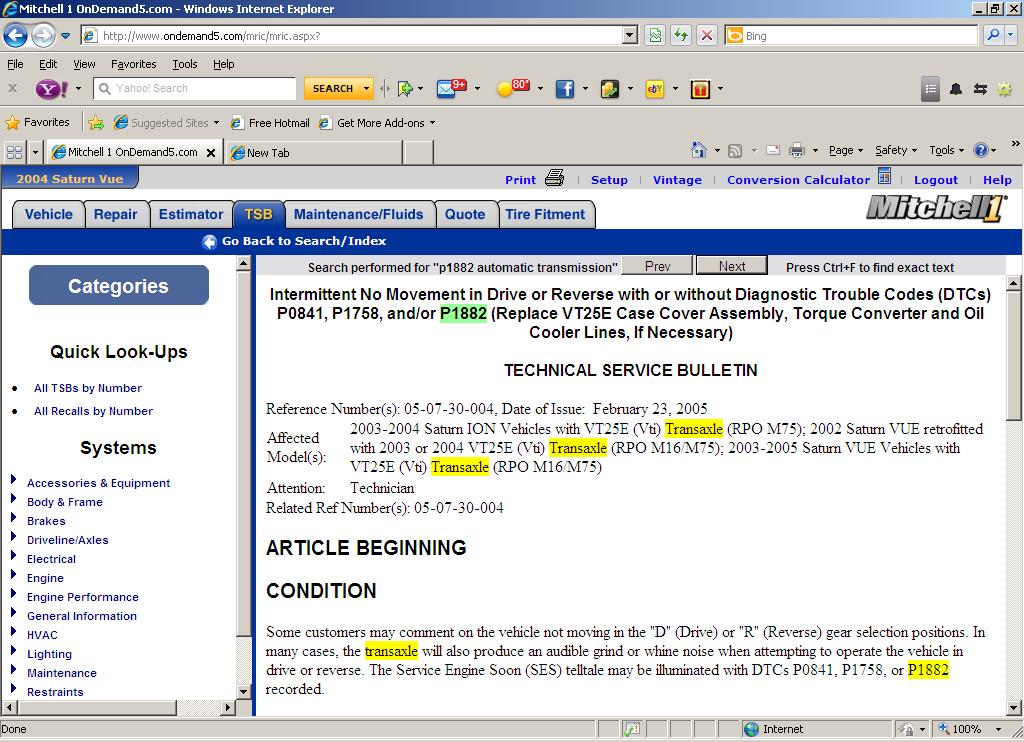Click the Print printer icon in Mitchell toolbar
Image resolution: width=1024 pixels, height=742 pixels.
click(x=555, y=179)
